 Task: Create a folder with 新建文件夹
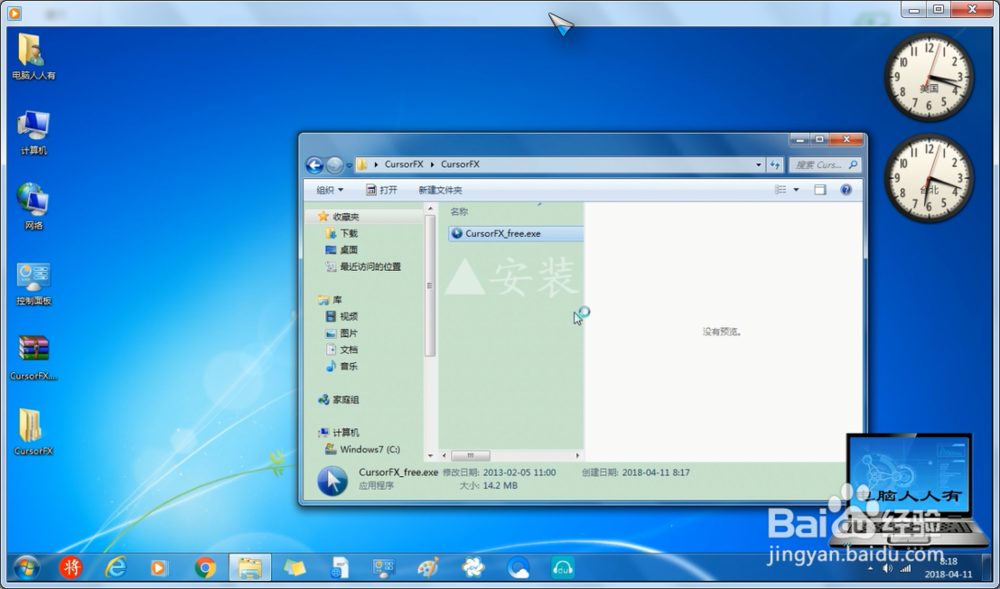[x=440, y=190]
